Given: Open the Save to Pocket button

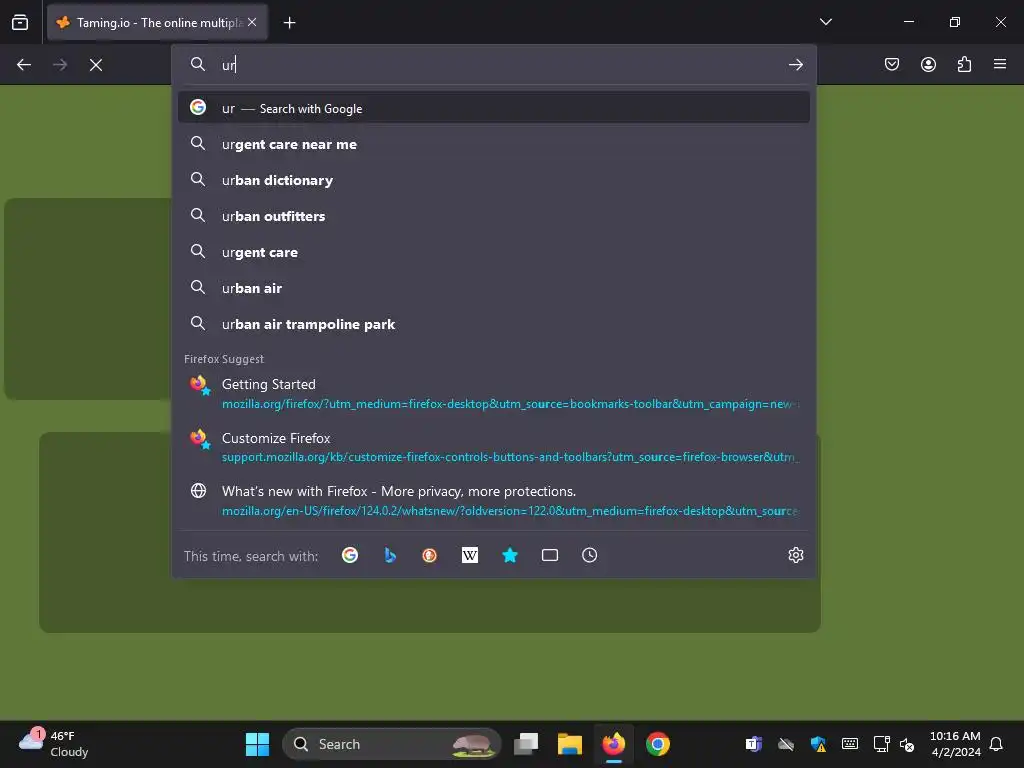Looking at the screenshot, I should tap(892, 64).
